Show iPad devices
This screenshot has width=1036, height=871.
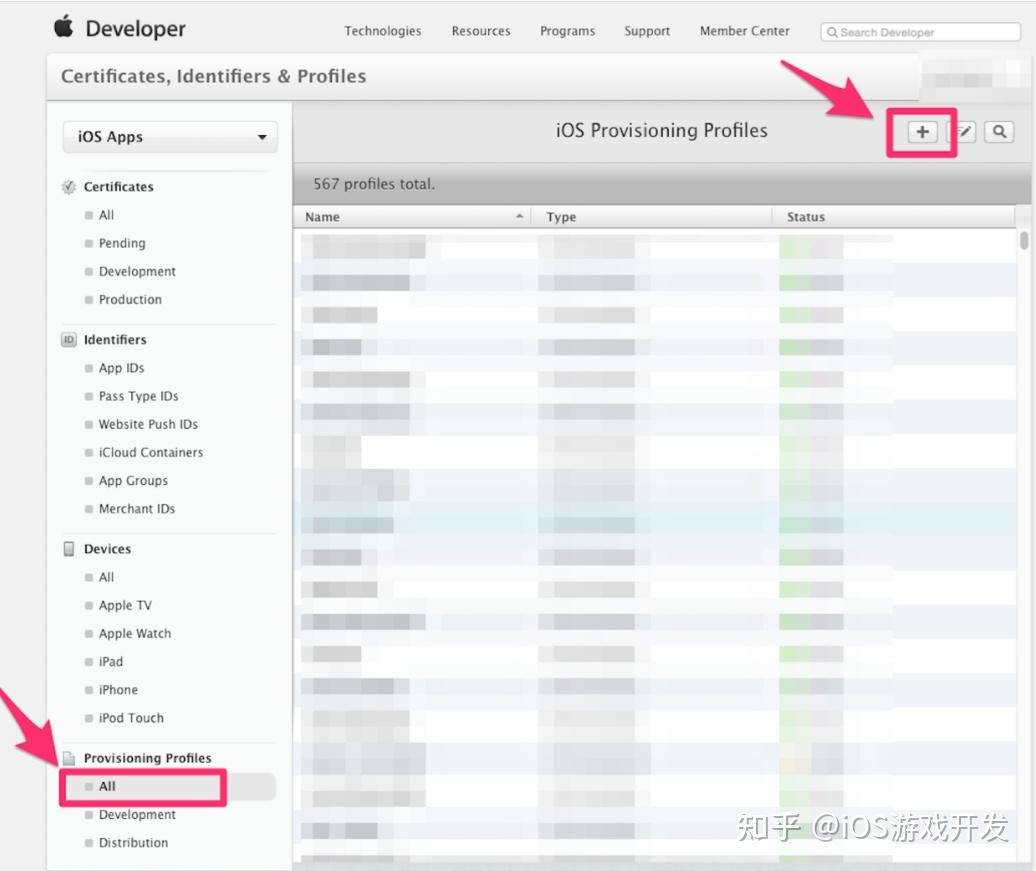[x=111, y=662]
